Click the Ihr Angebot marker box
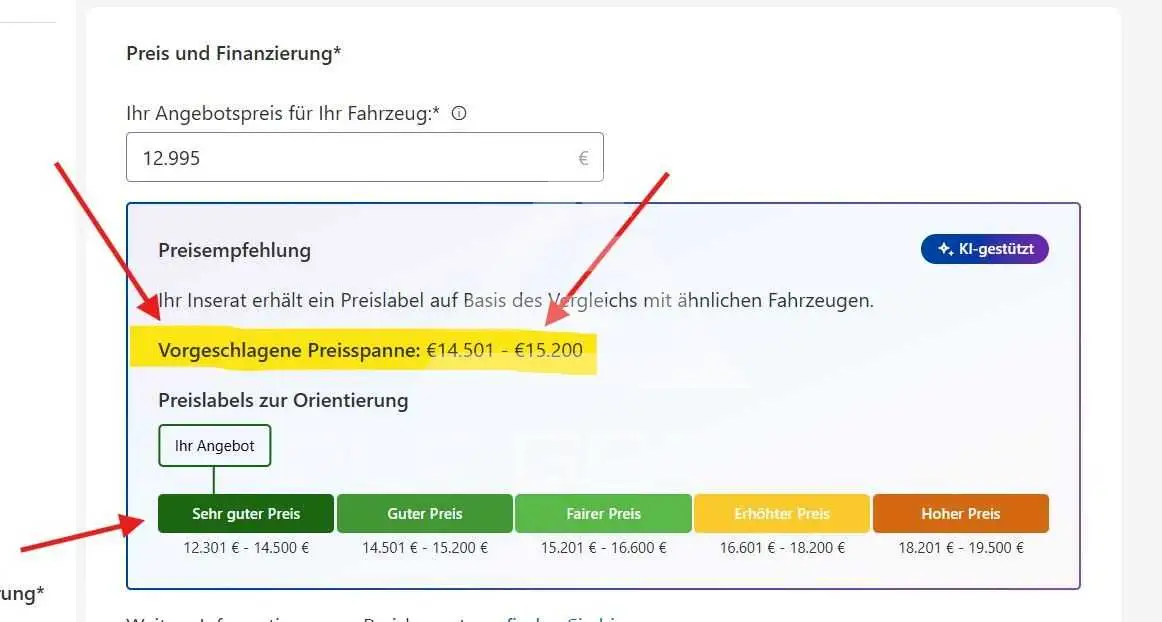The height and width of the screenshot is (622, 1162). click(x=215, y=446)
